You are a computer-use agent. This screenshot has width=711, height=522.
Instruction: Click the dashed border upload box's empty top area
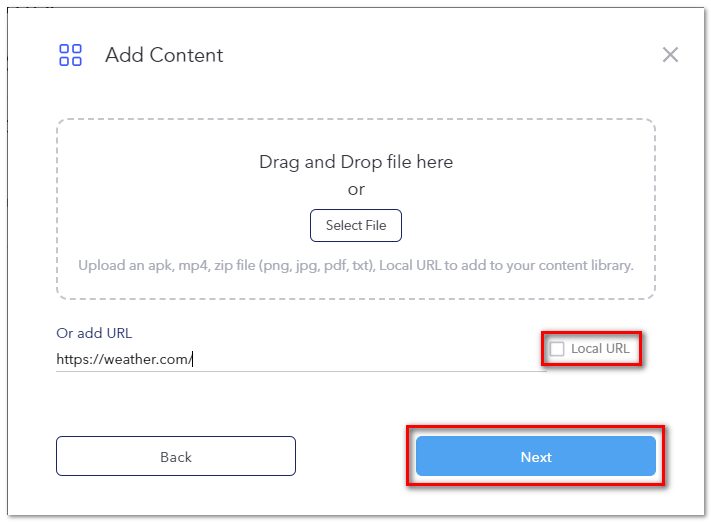point(356,136)
